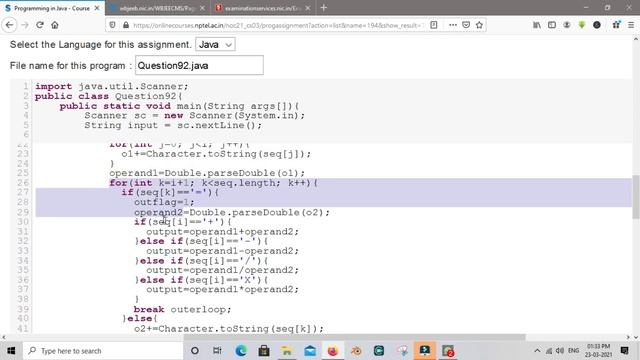The image size is (640, 360).
Task: Save page to Pocket icon
Action: pyautogui.click(x=466, y=25)
